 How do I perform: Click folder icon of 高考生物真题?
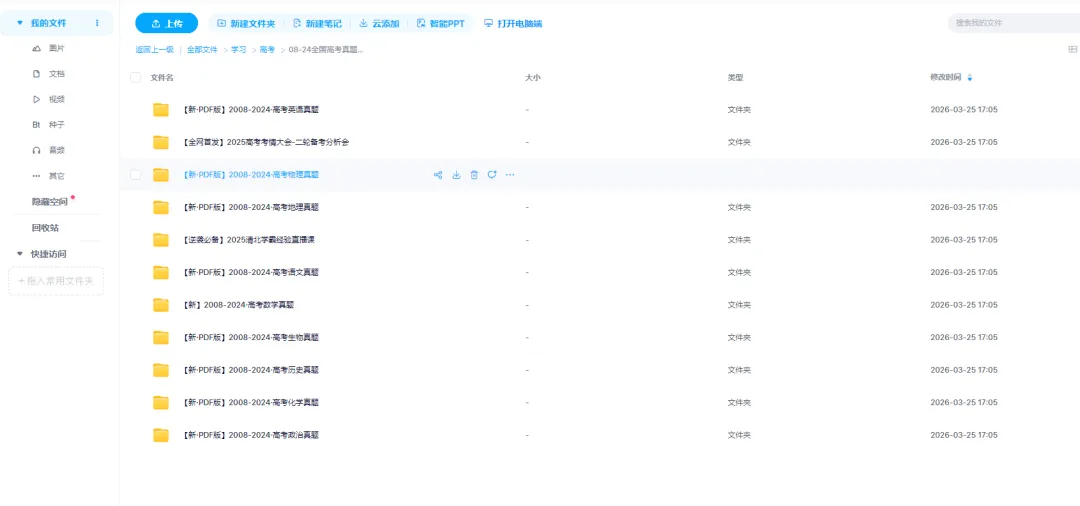click(161, 337)
